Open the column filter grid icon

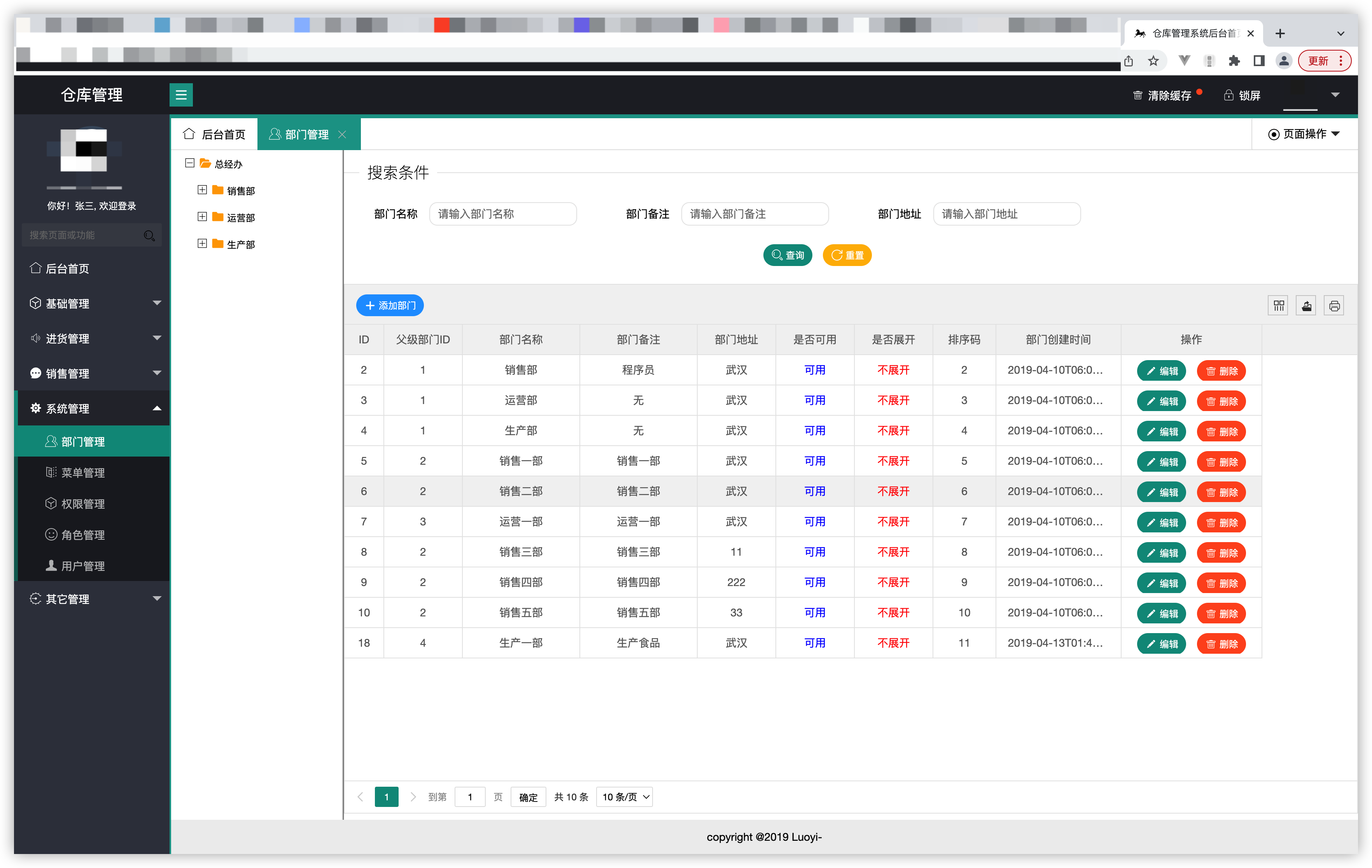1279,306
